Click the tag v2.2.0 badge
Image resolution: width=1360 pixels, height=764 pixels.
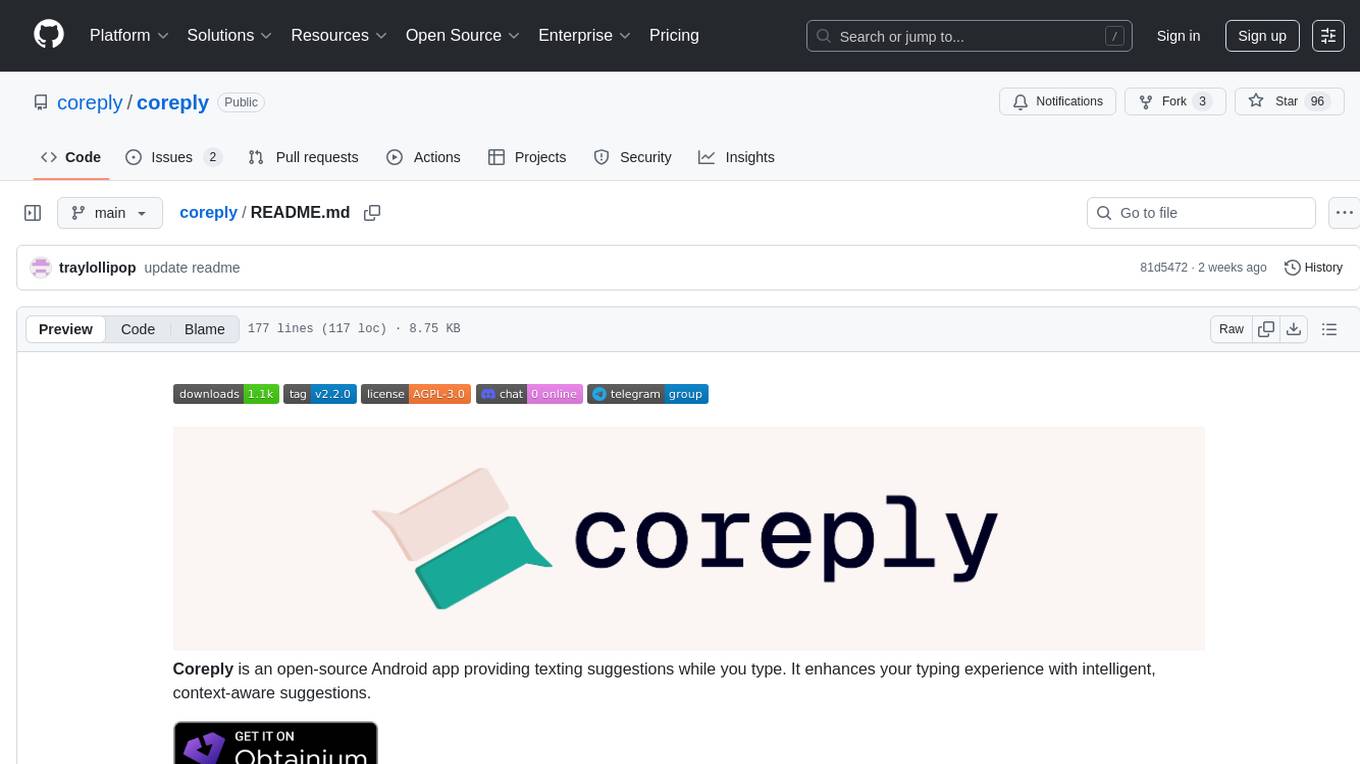point(320,394)
